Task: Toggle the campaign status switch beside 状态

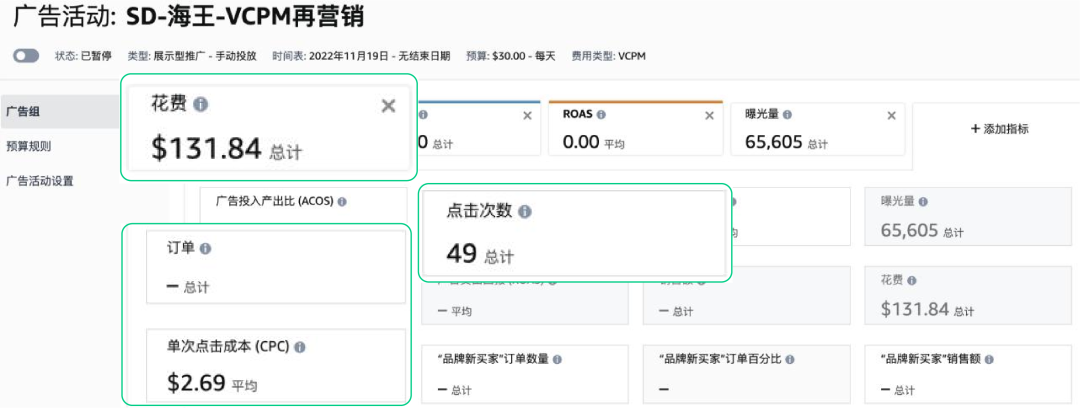Action: click(25, 57)
